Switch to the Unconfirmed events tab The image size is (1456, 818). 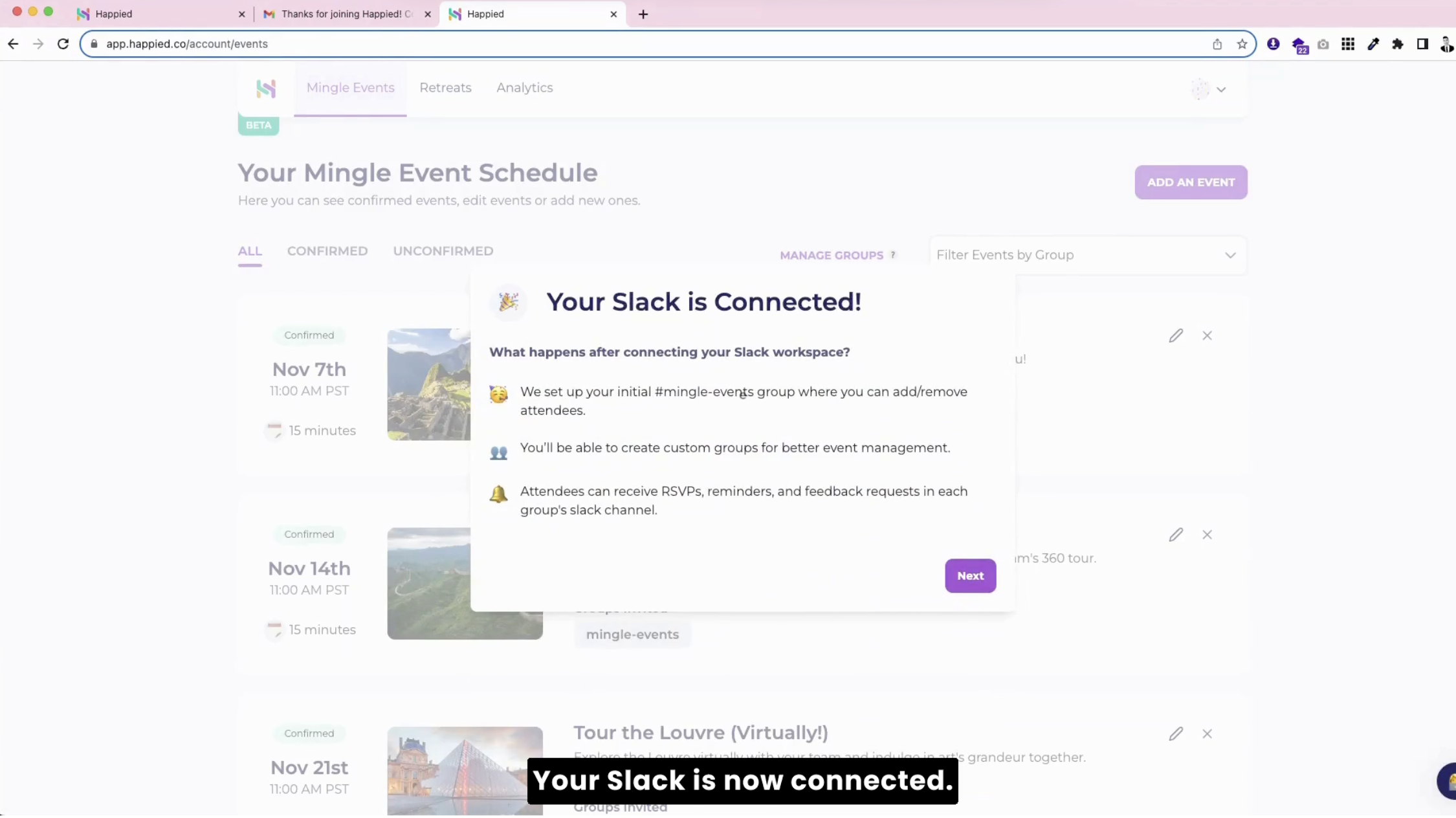(443, 251)
